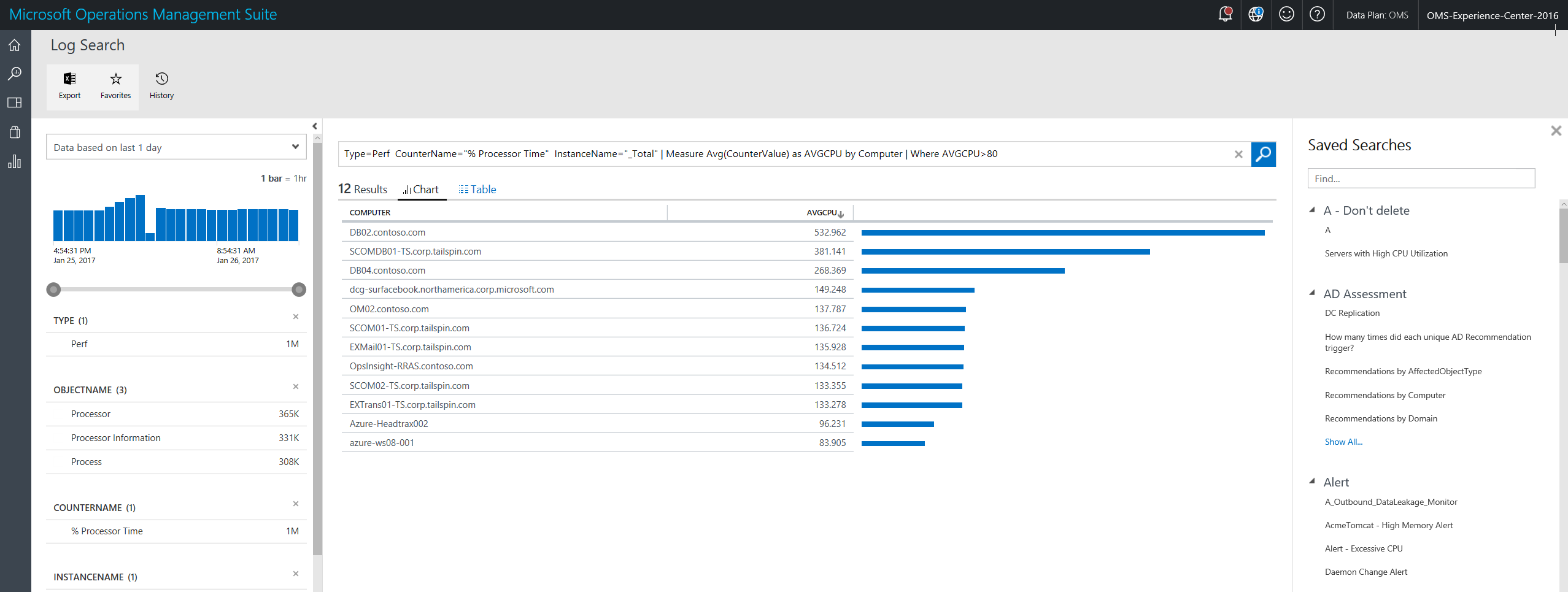Click Microsoft Operations Management Suite title

coord(143,14)
